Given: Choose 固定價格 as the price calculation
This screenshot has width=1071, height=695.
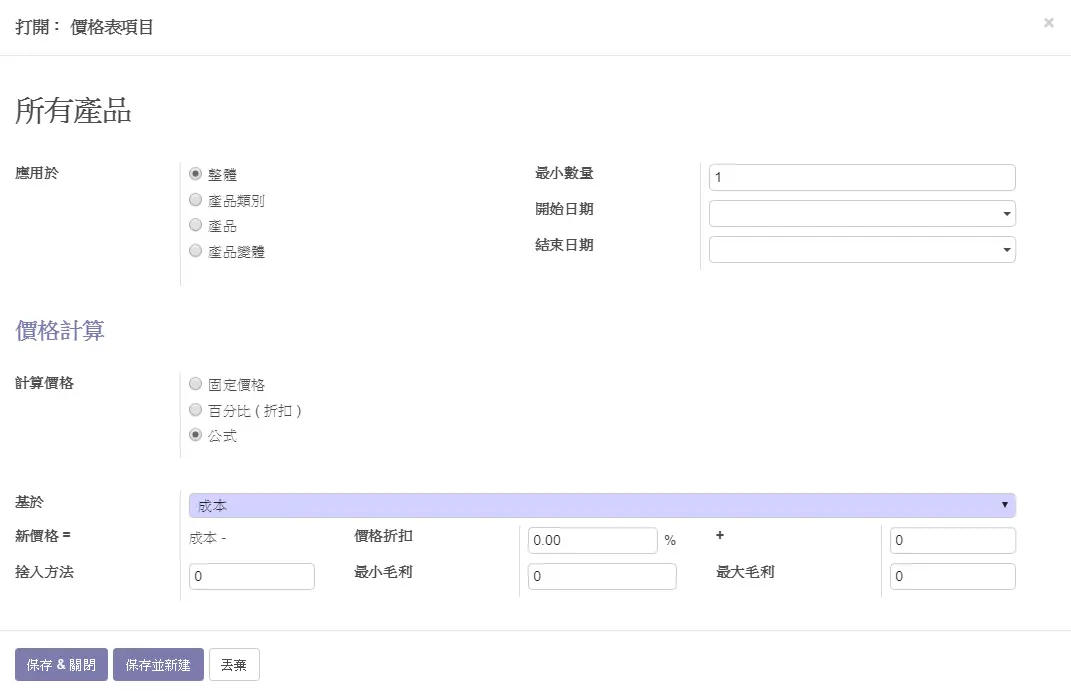Looking at the screenshot, I should click(x=196, y=384).
